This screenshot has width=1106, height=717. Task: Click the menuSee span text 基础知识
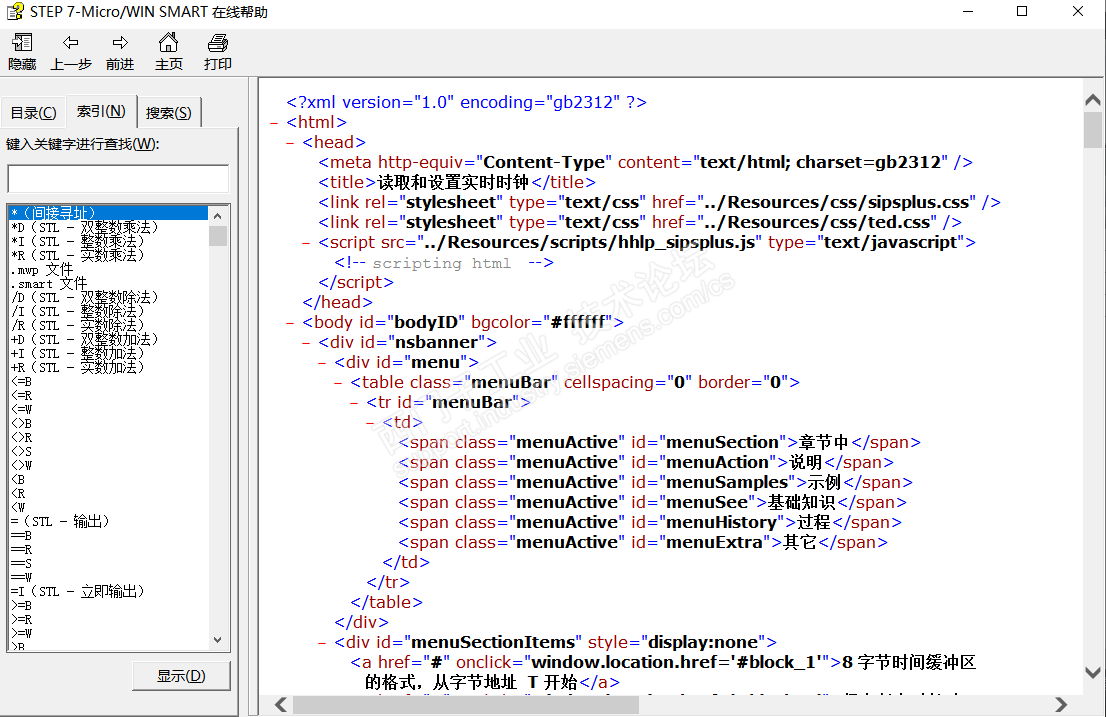(801, 502)
